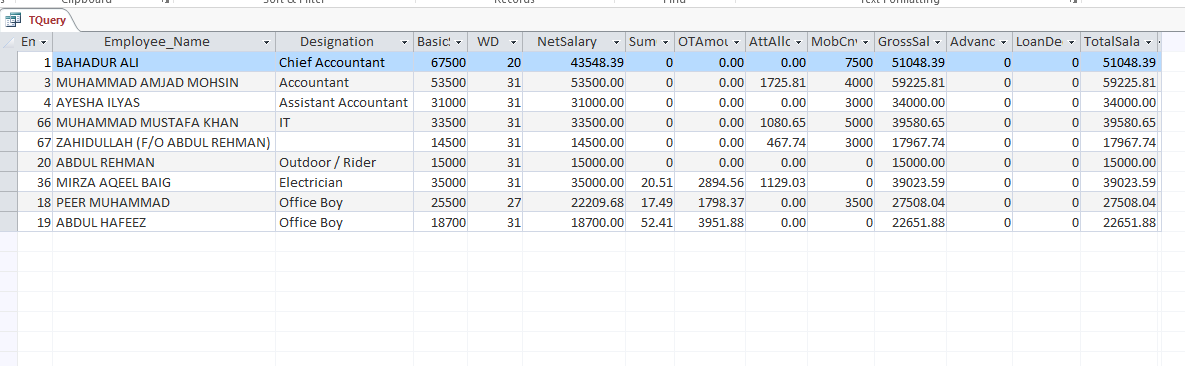Click attendance allowance 467.74 cell
Image resolution: width=1185 pixels, height=366 pixels.
pyautogui.click(x=777, y=142)
